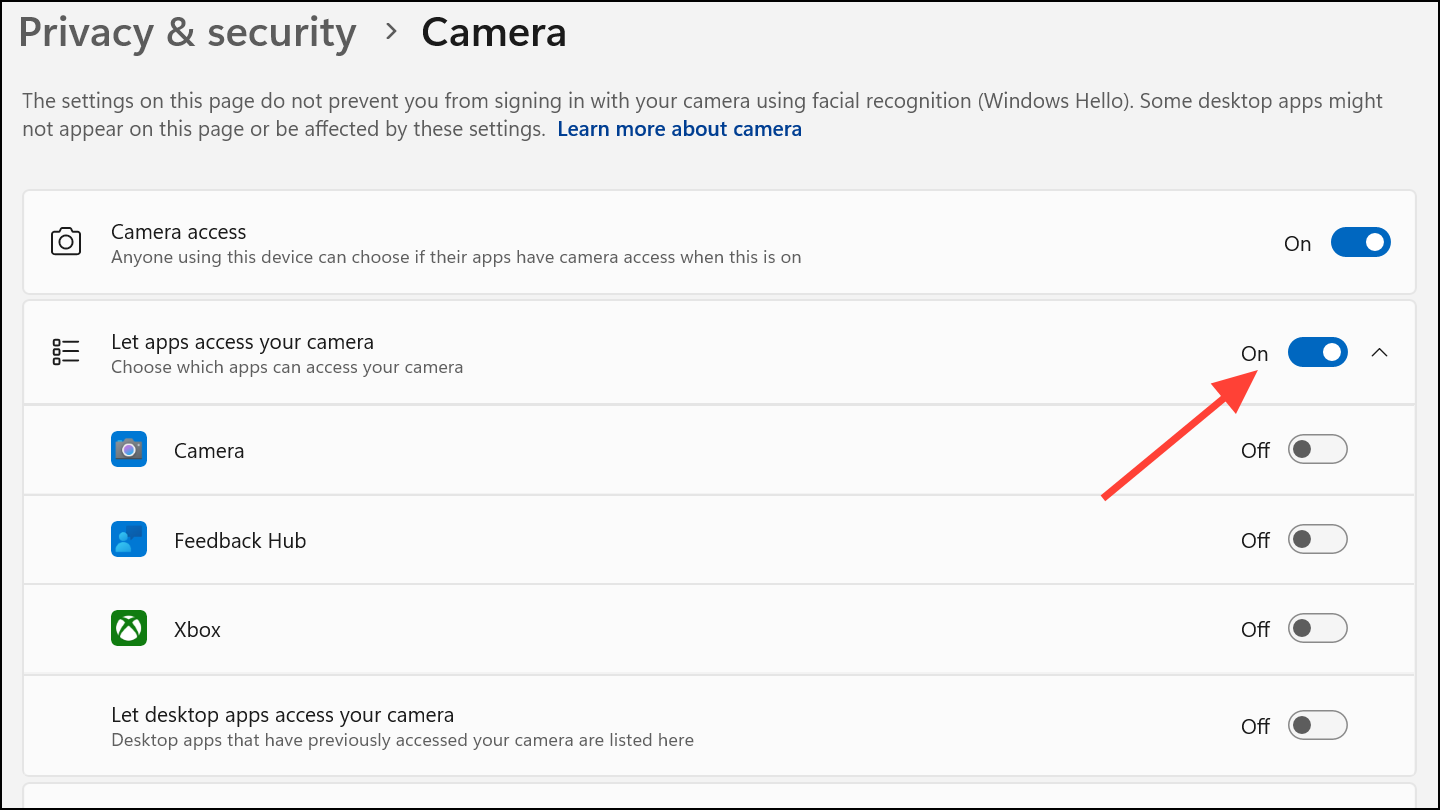Go back to Privacy & security breadcrumb
The image size is (1440, 810).
[x=187, y=33]
